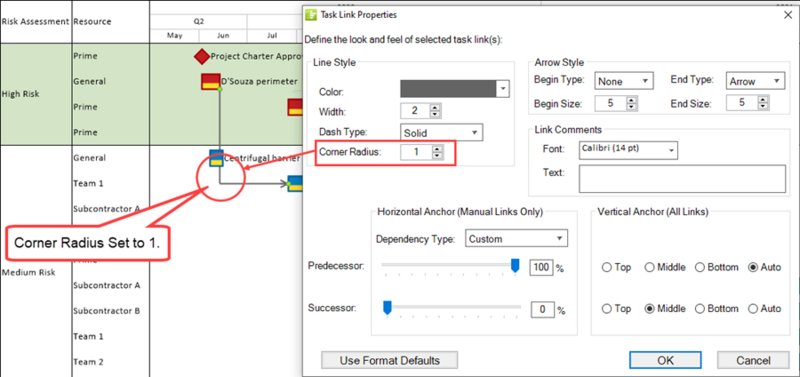Click the End Size stepper arrows
800x377 pixels.
pos(763,104)
